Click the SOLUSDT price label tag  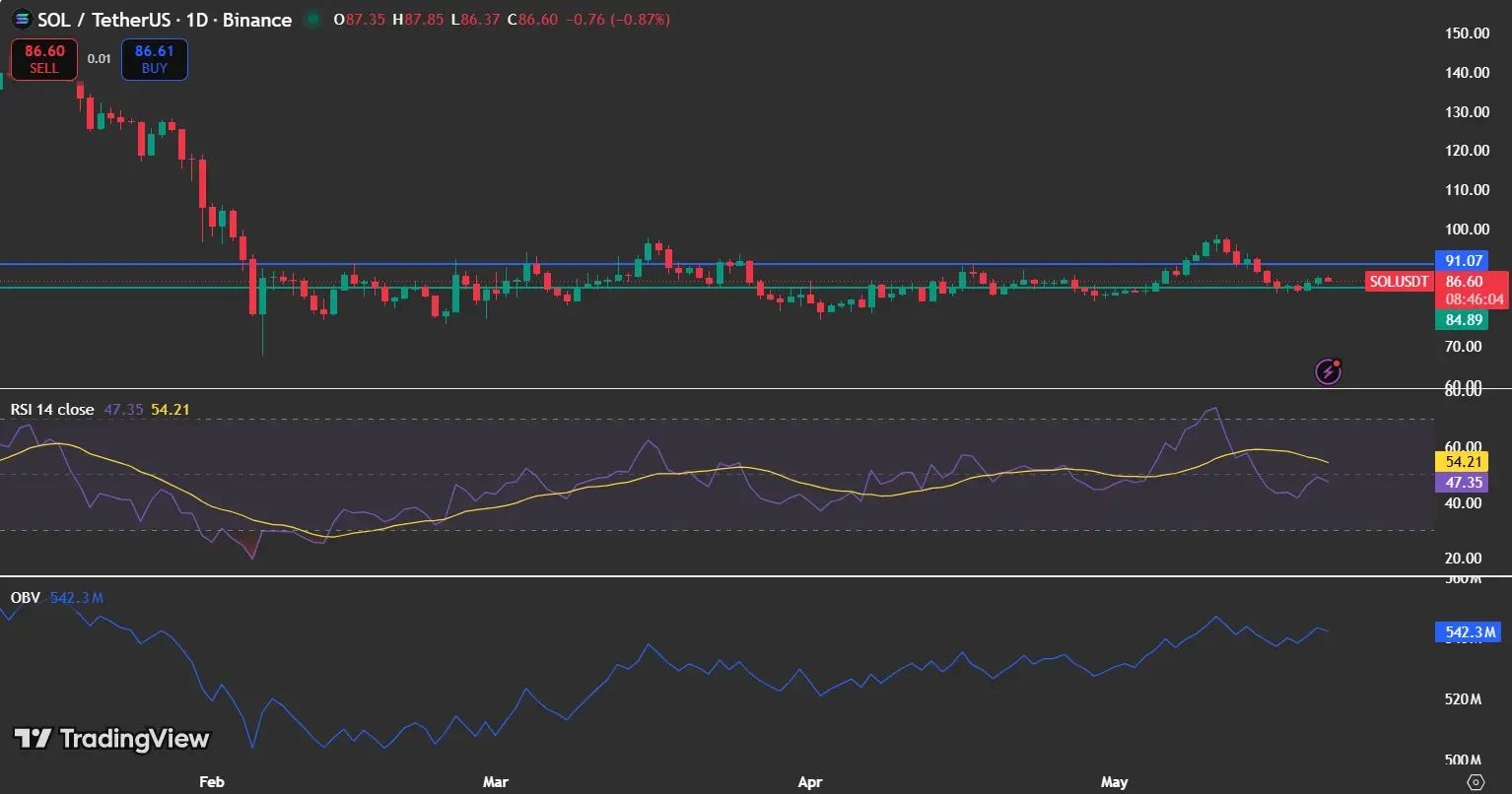[1399, 282]
